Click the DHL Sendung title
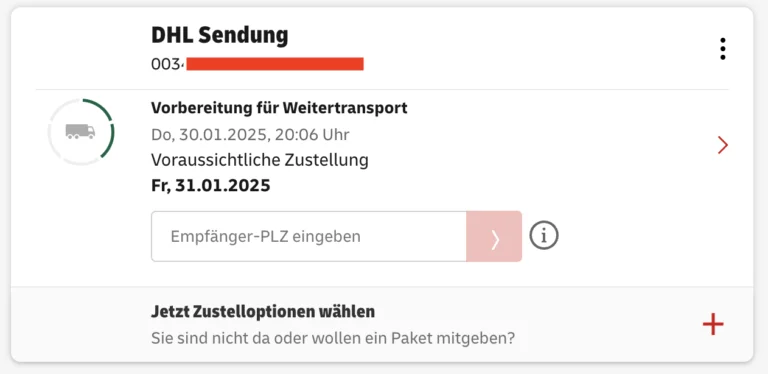The height and width of the screenshot is (374, 768). (219, 35)
